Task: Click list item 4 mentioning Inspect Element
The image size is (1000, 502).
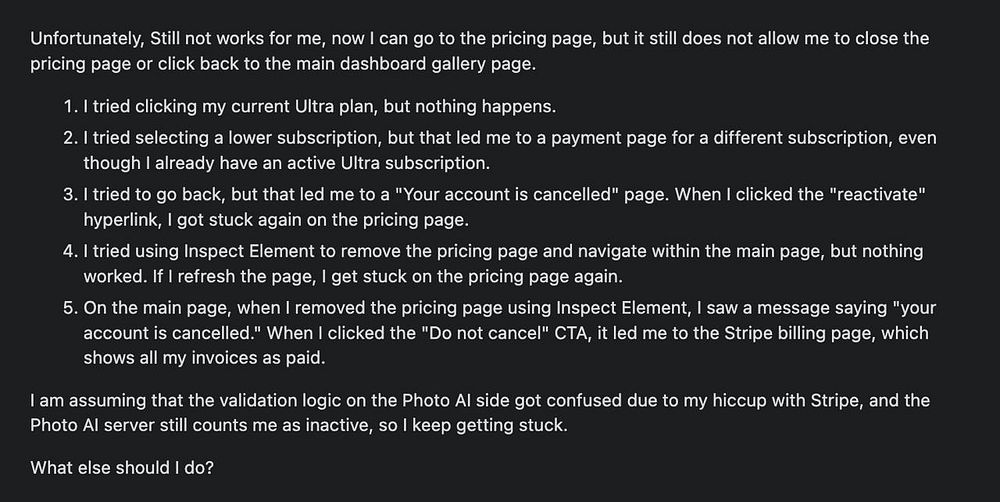Action: coord(493,264)
